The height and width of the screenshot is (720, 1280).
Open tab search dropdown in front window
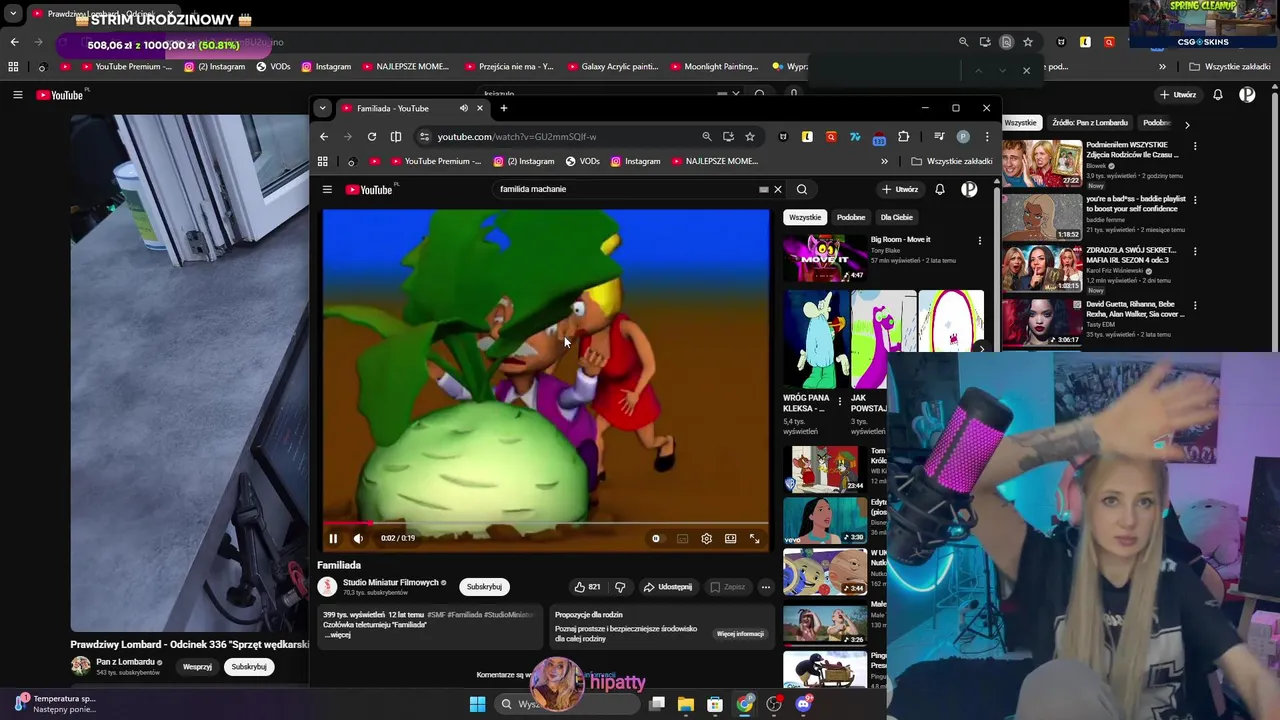coord(322,108)
